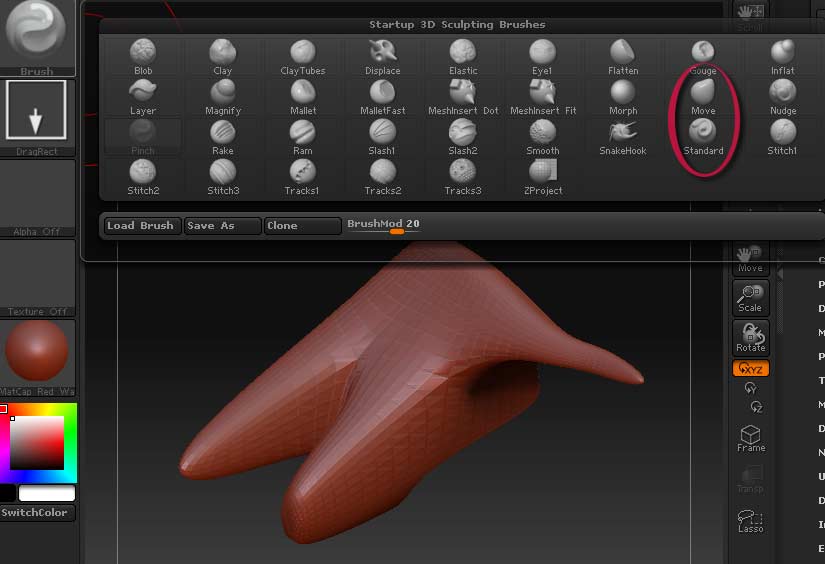
Task: Select the Magnify brush
Action: [223, 96]
